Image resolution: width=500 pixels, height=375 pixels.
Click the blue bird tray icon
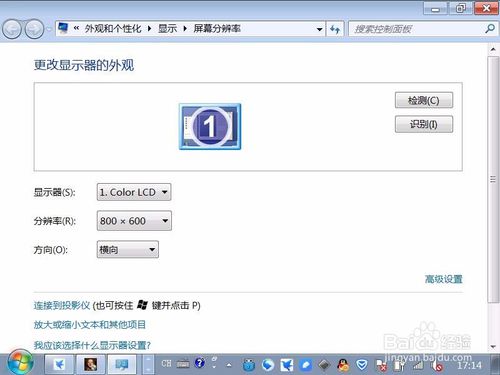287,365
